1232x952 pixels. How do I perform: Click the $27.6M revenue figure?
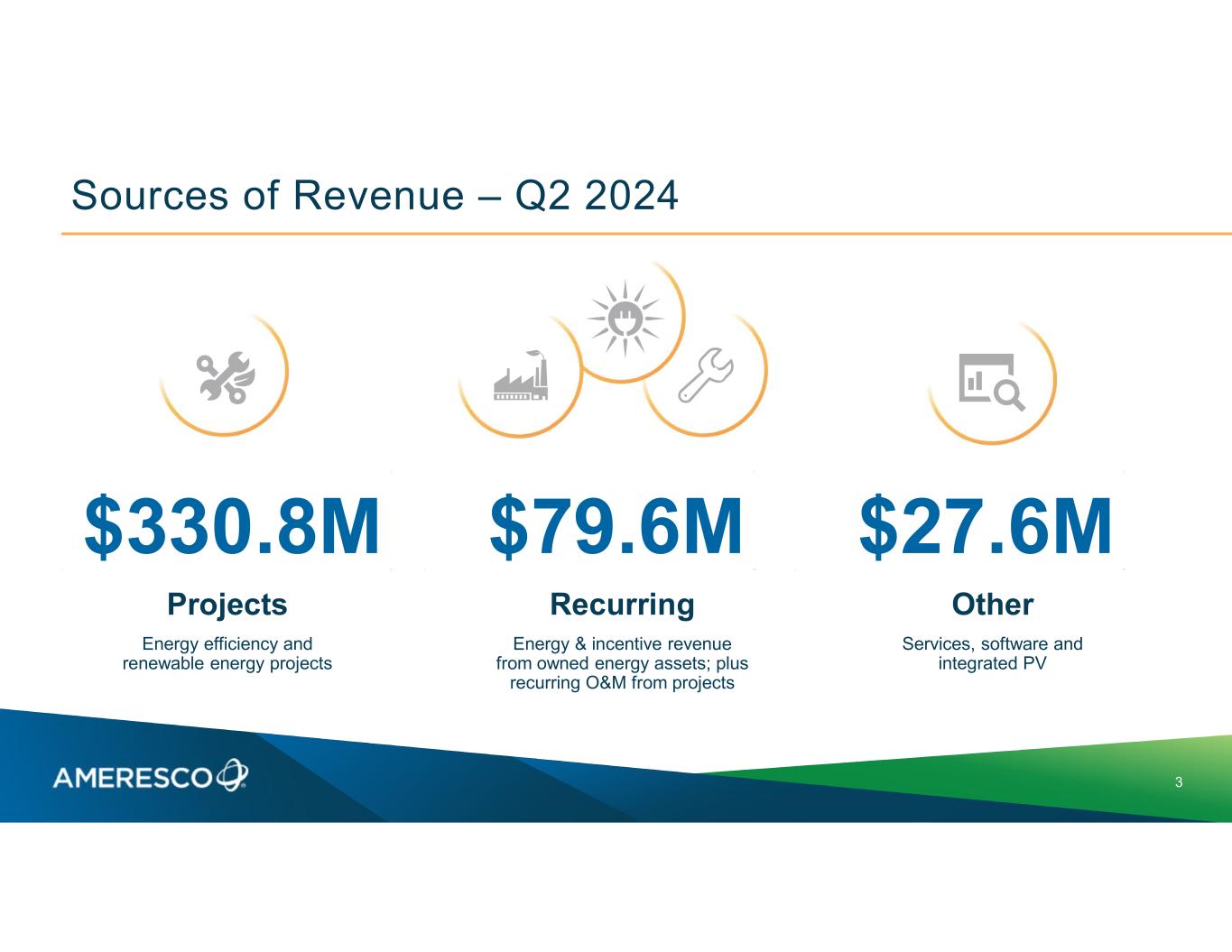click(x=986, y=527)
